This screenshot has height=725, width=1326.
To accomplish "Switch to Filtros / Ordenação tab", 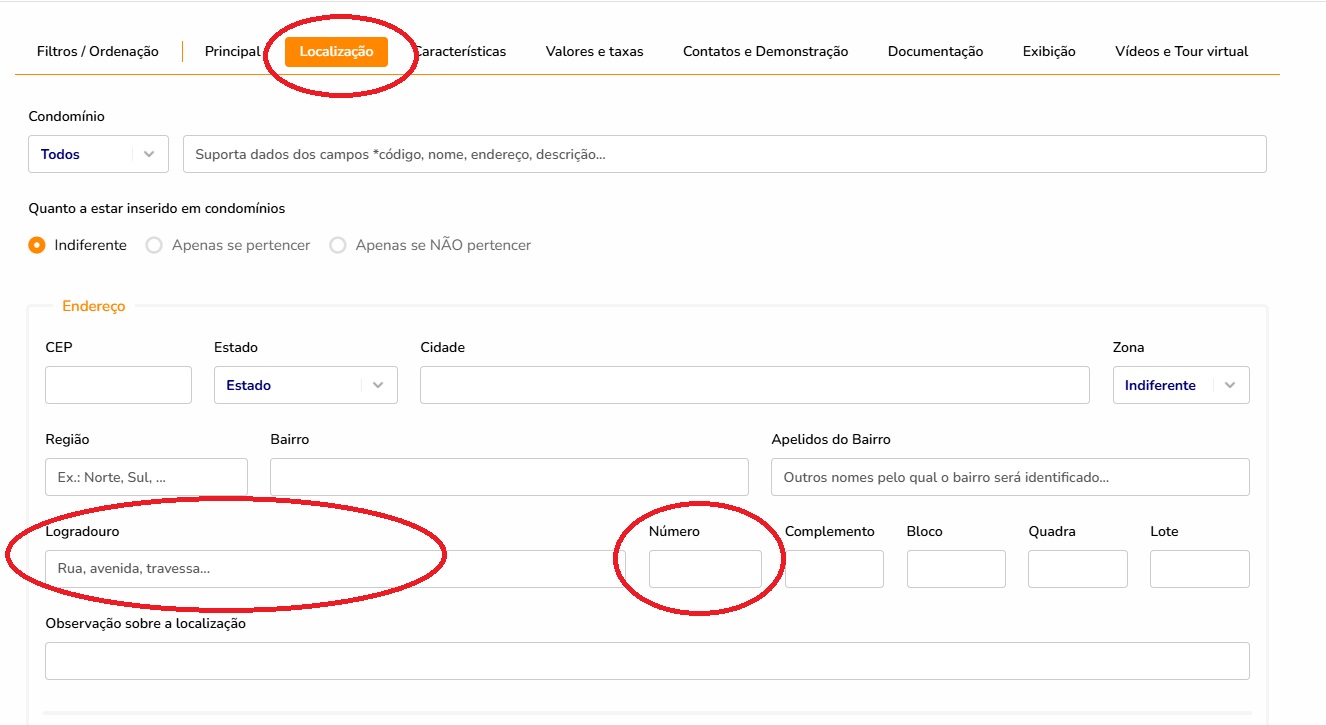I will [x=97, y=51].
